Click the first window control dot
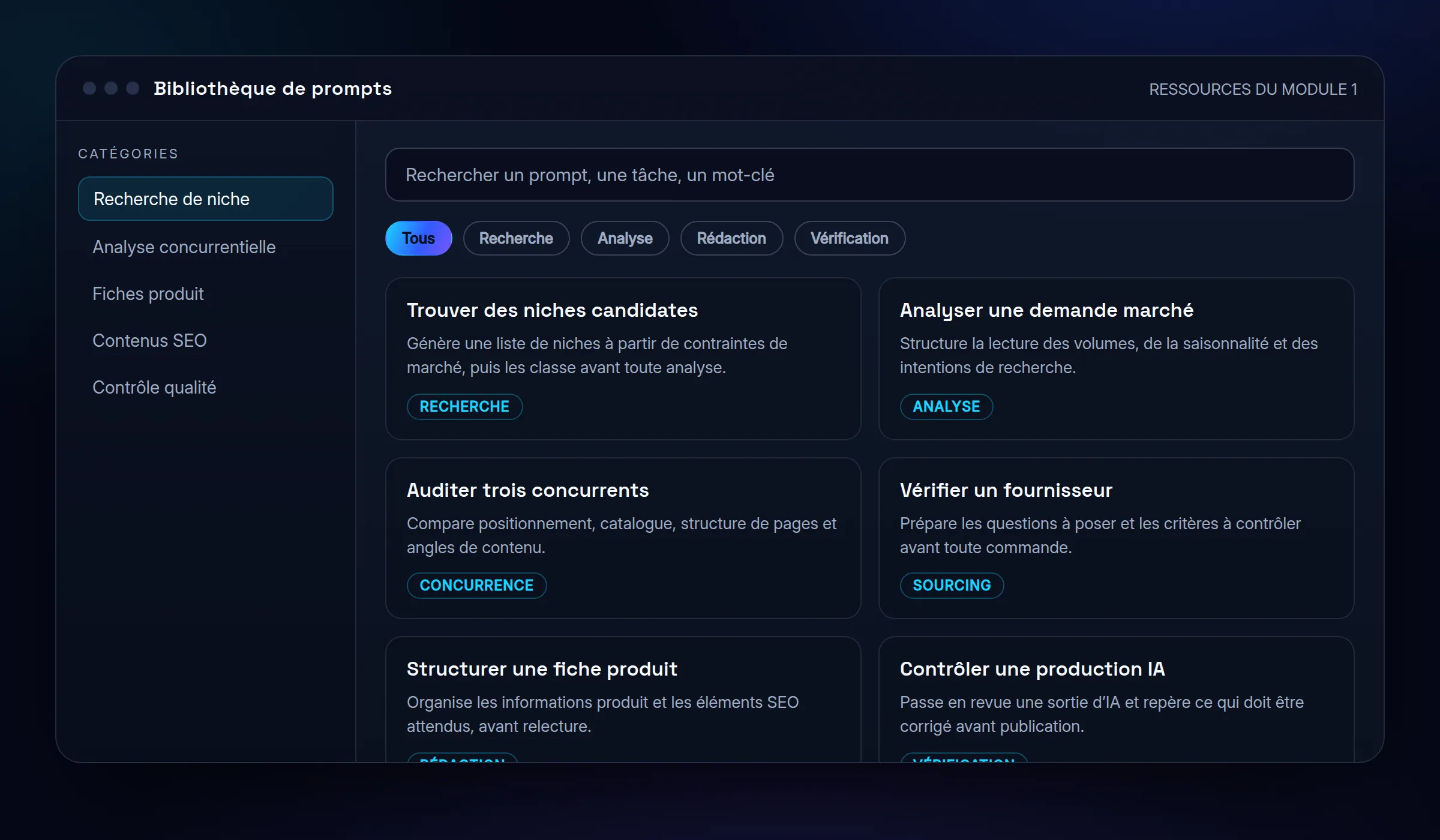 [x=89, y=88]
